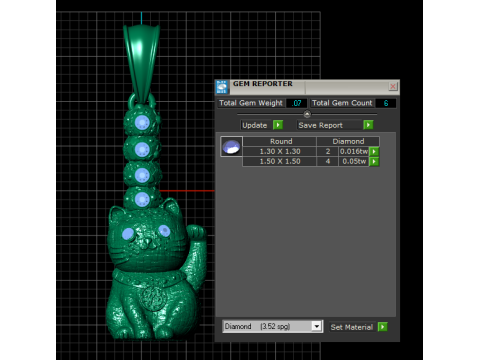Select the topmost gem on the pendant chain
Viewport: 480px width, 360px height.
142,122
